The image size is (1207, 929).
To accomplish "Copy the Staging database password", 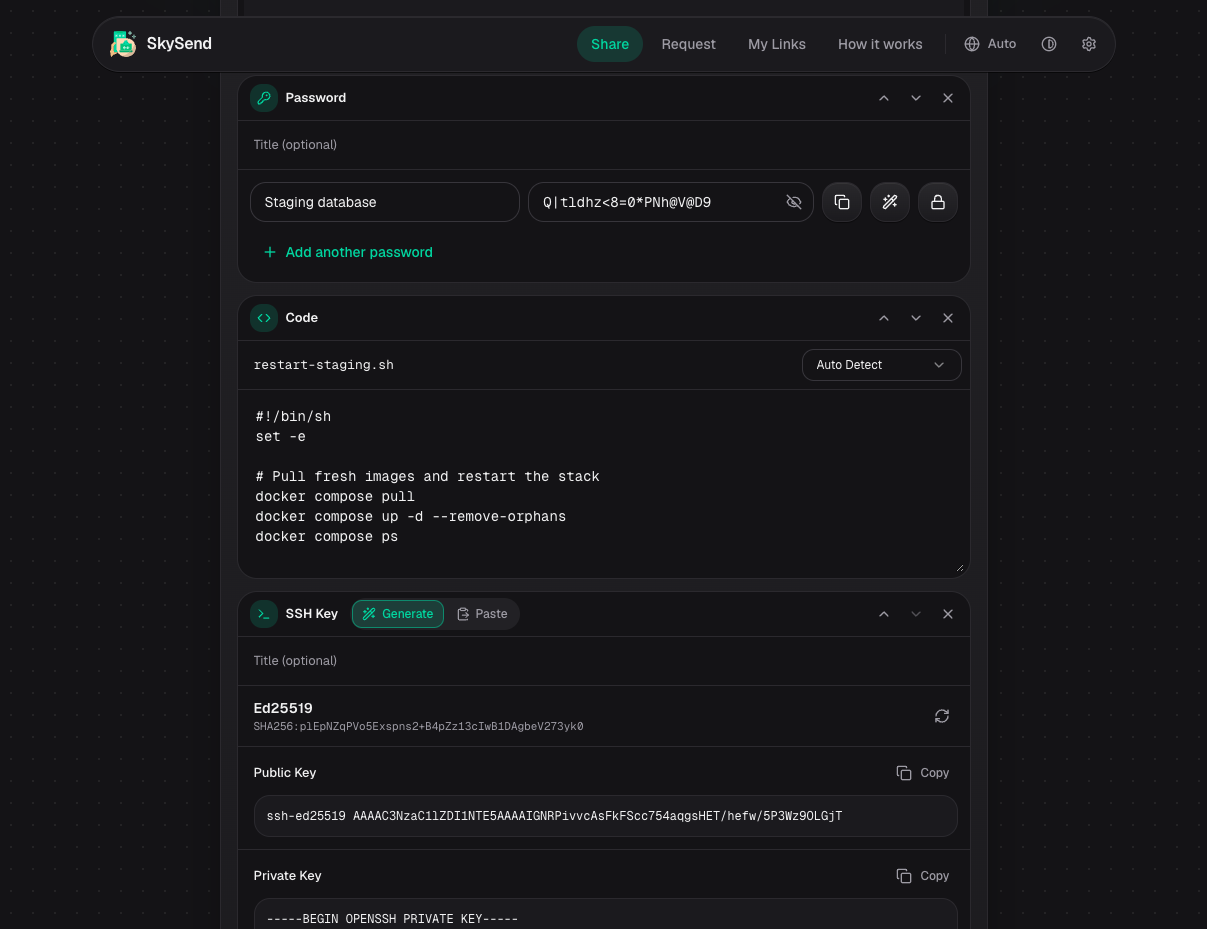I will [x=842, y=202].
